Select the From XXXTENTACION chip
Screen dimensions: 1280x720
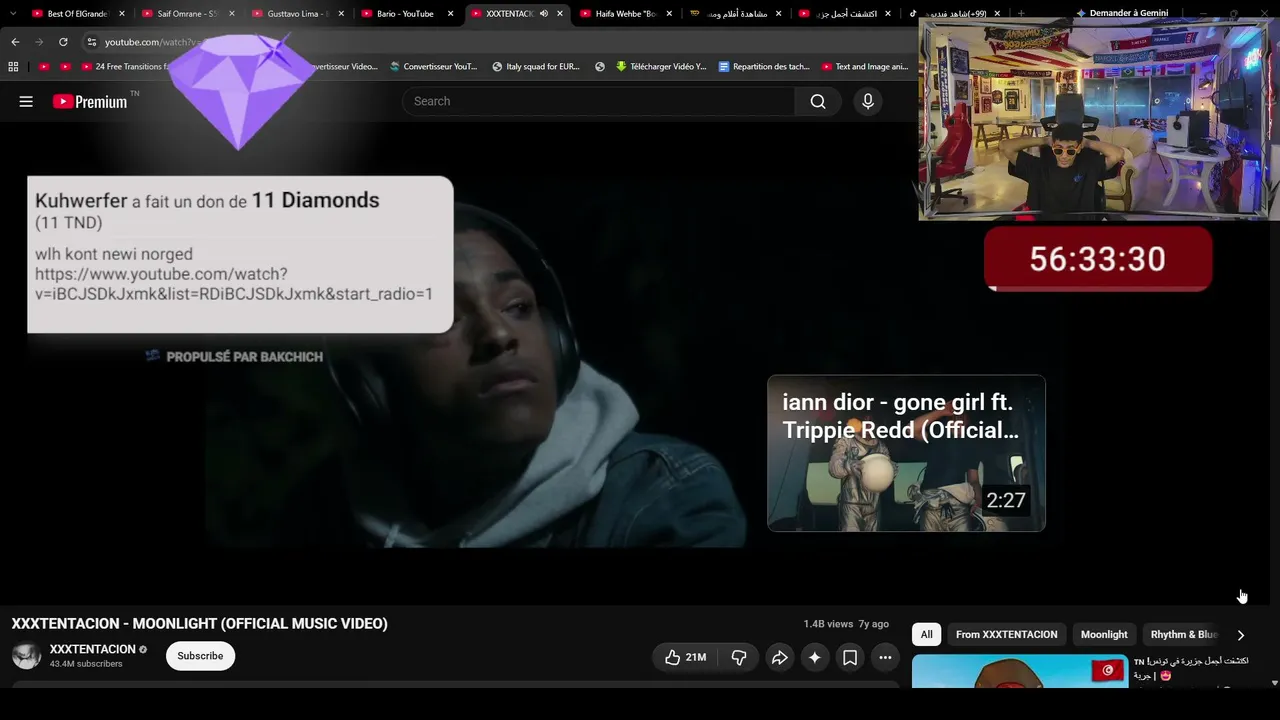[x=1006, y=635]
